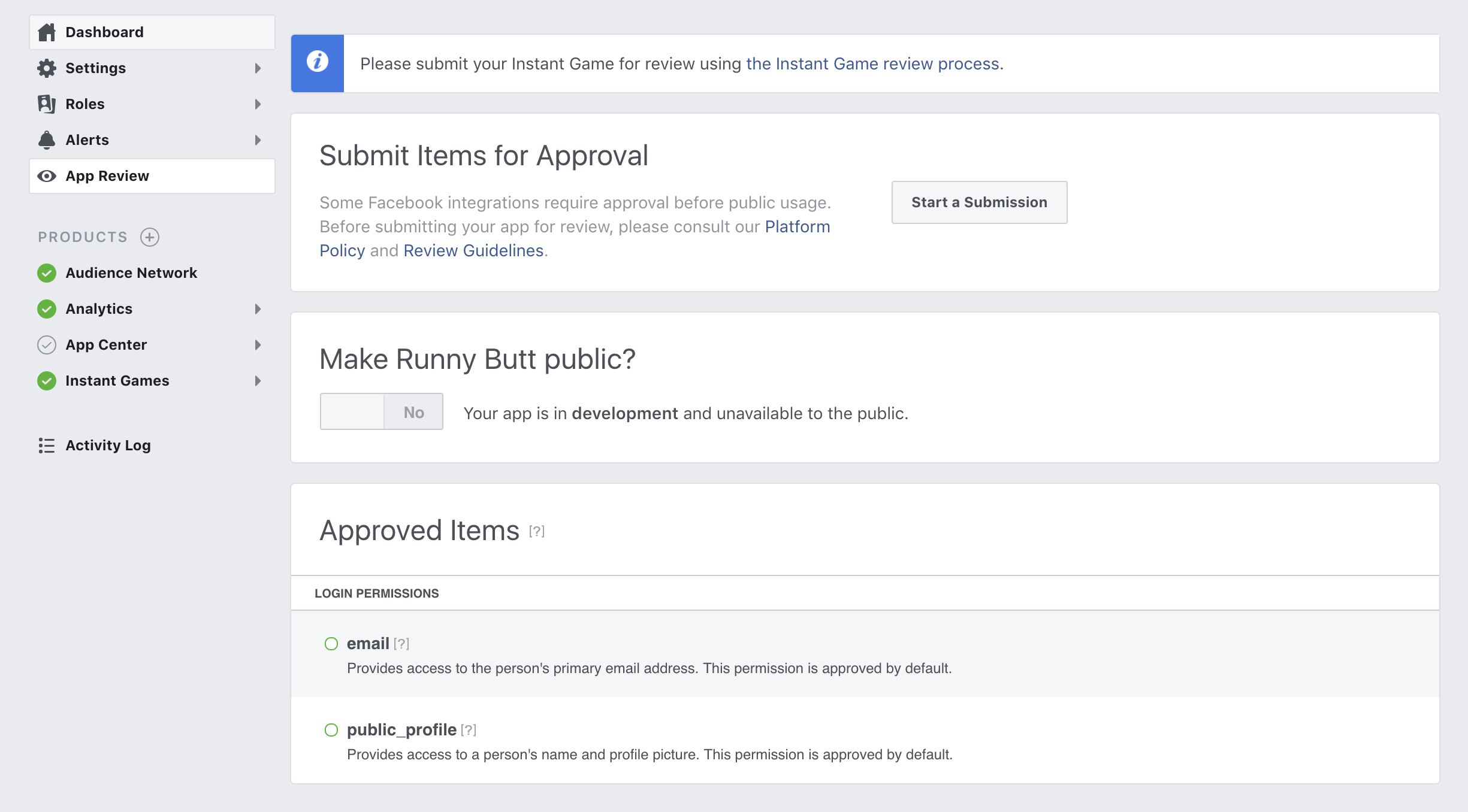Click the Submit Items for Approval heading
This screenshot has width=1468, height=812.
coord(484,156)
